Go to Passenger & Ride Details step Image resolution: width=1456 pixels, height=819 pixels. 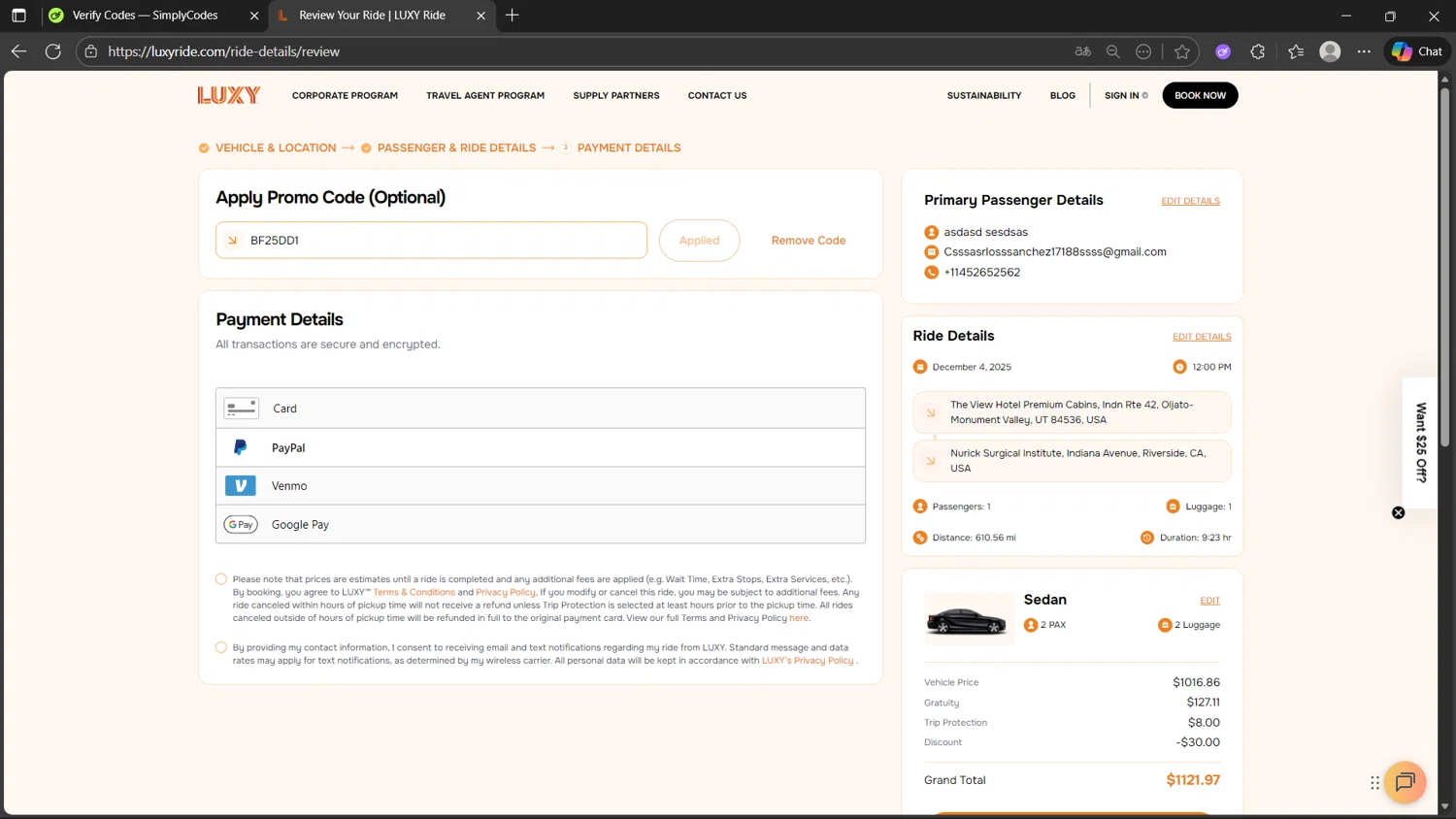(x=456, y=147)
